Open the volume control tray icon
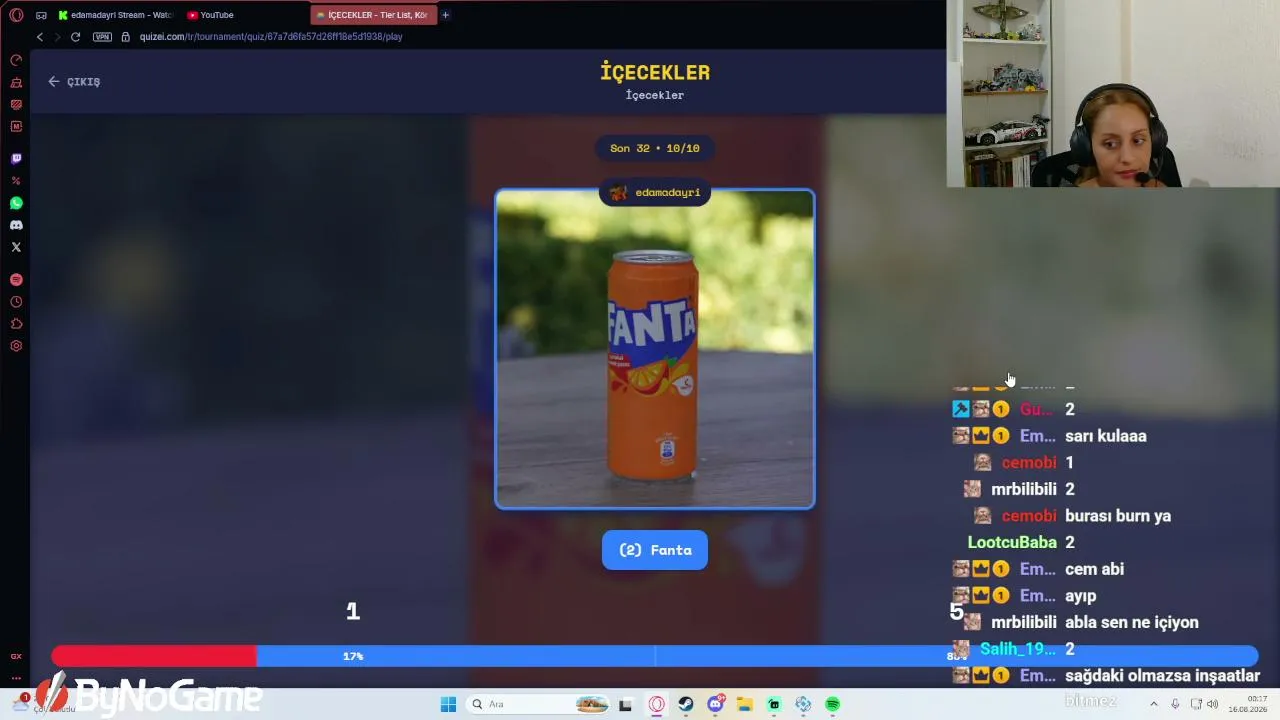Screen dimensions: 1280x720 [1212, 704]
